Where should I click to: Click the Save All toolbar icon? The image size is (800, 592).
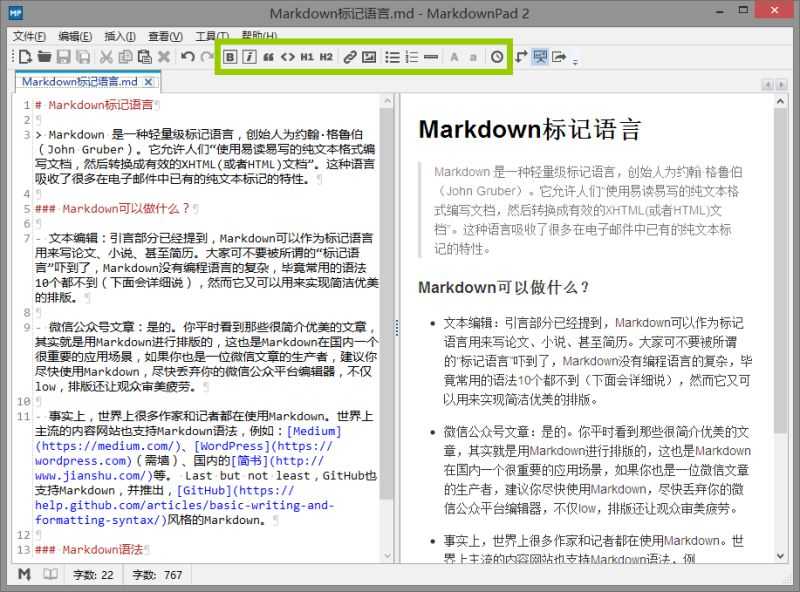pyautogui.click(x=82, y=57)
